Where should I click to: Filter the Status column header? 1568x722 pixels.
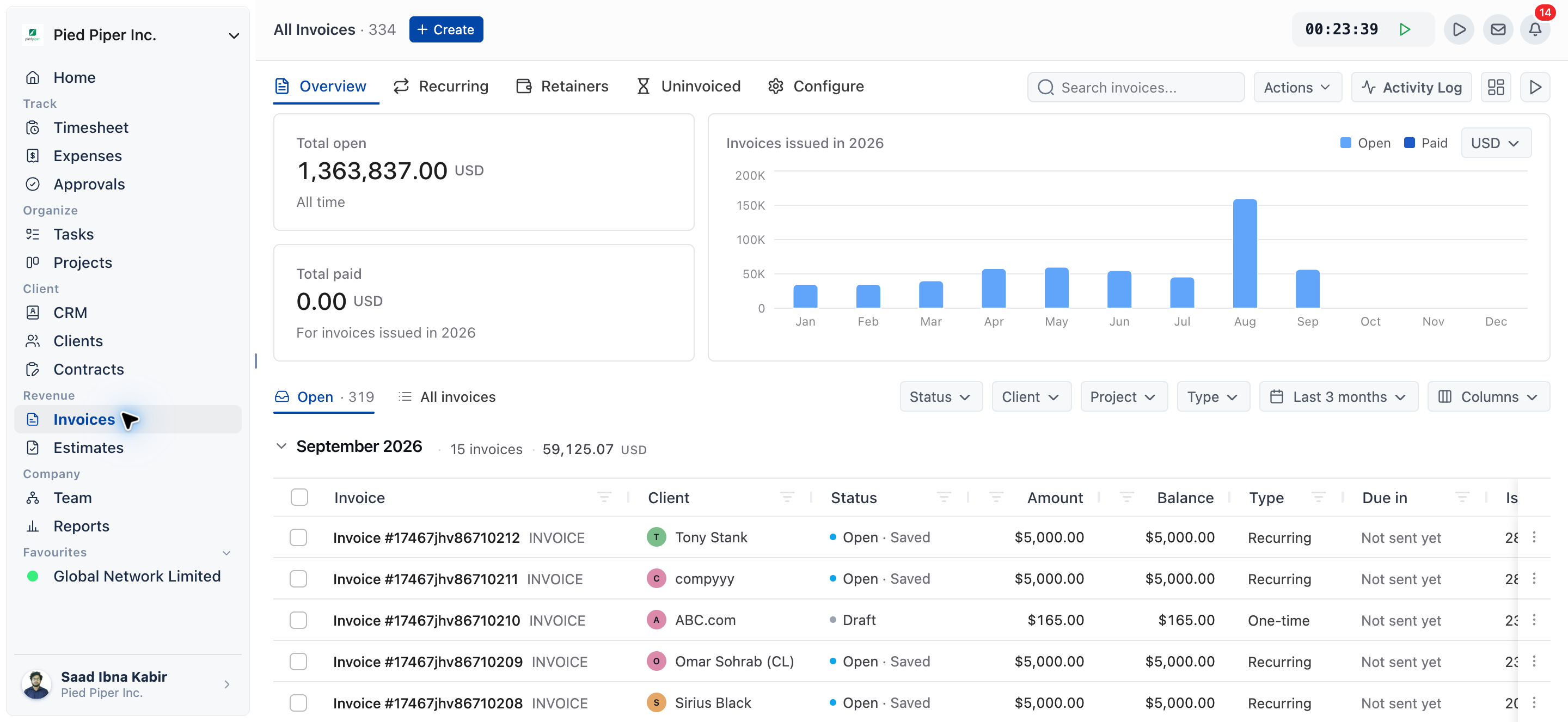click(944, 497)
